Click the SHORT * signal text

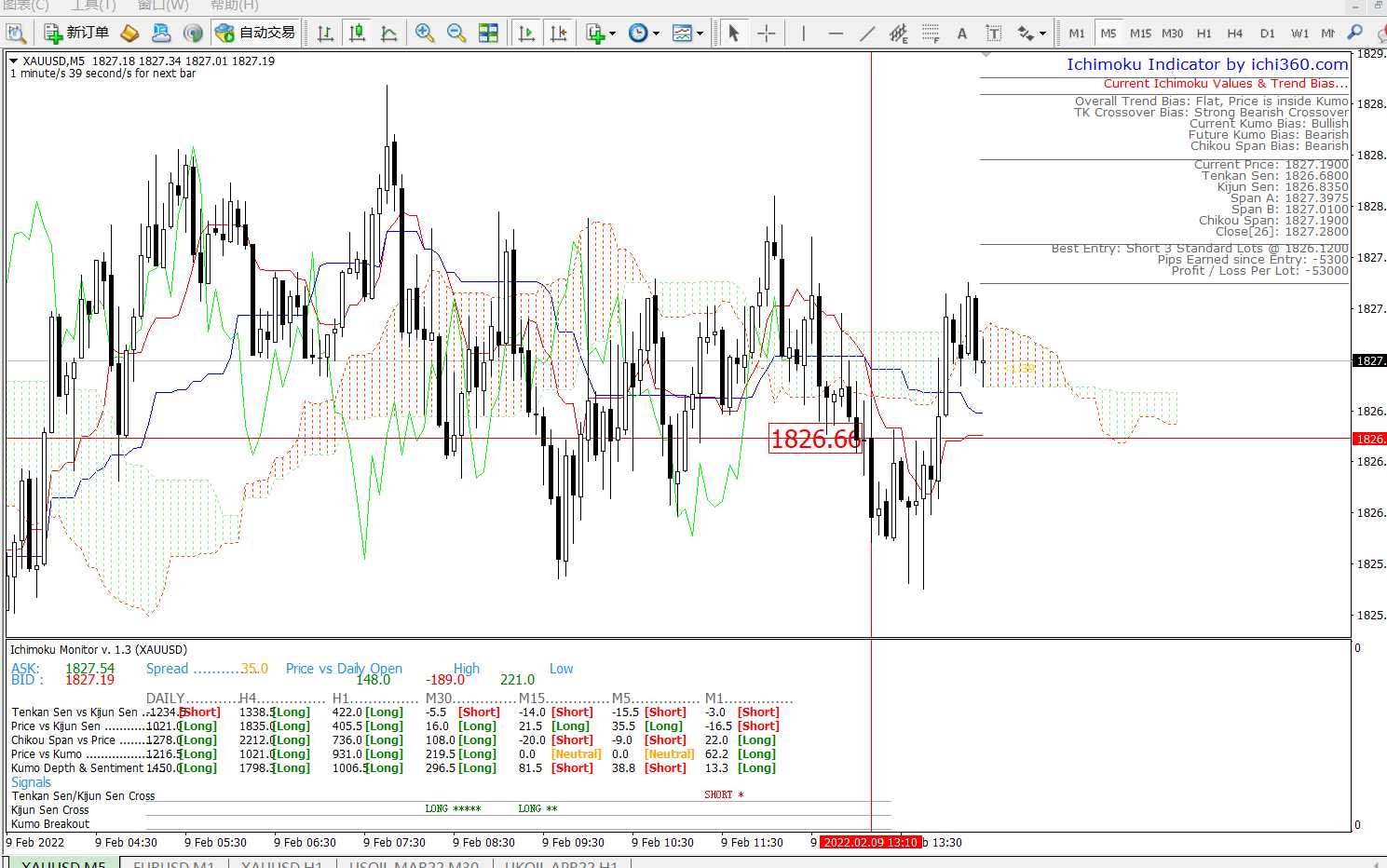tap(724, 794)
